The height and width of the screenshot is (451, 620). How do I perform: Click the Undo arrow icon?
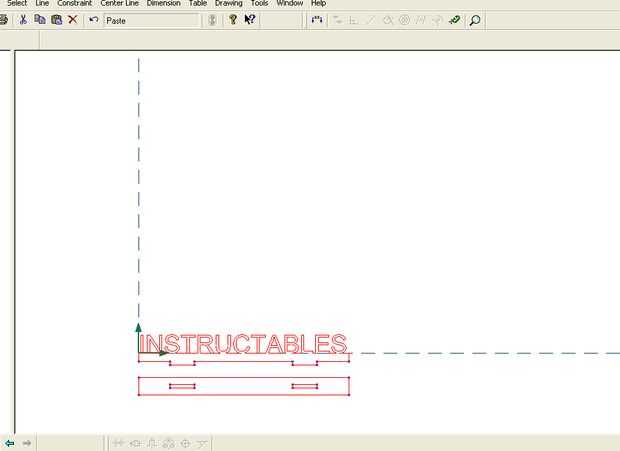point(94,19)
